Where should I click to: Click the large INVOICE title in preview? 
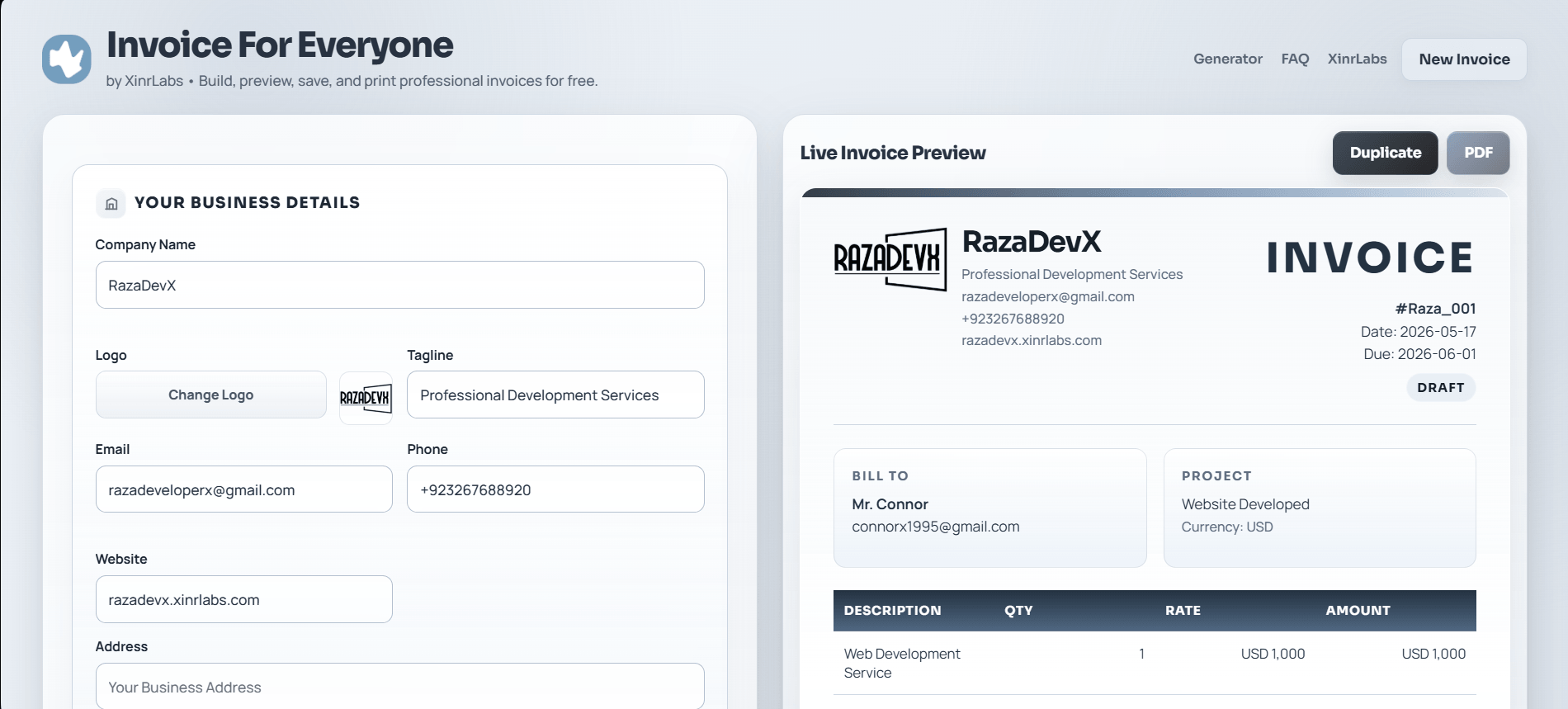(x=1370, y=258)
